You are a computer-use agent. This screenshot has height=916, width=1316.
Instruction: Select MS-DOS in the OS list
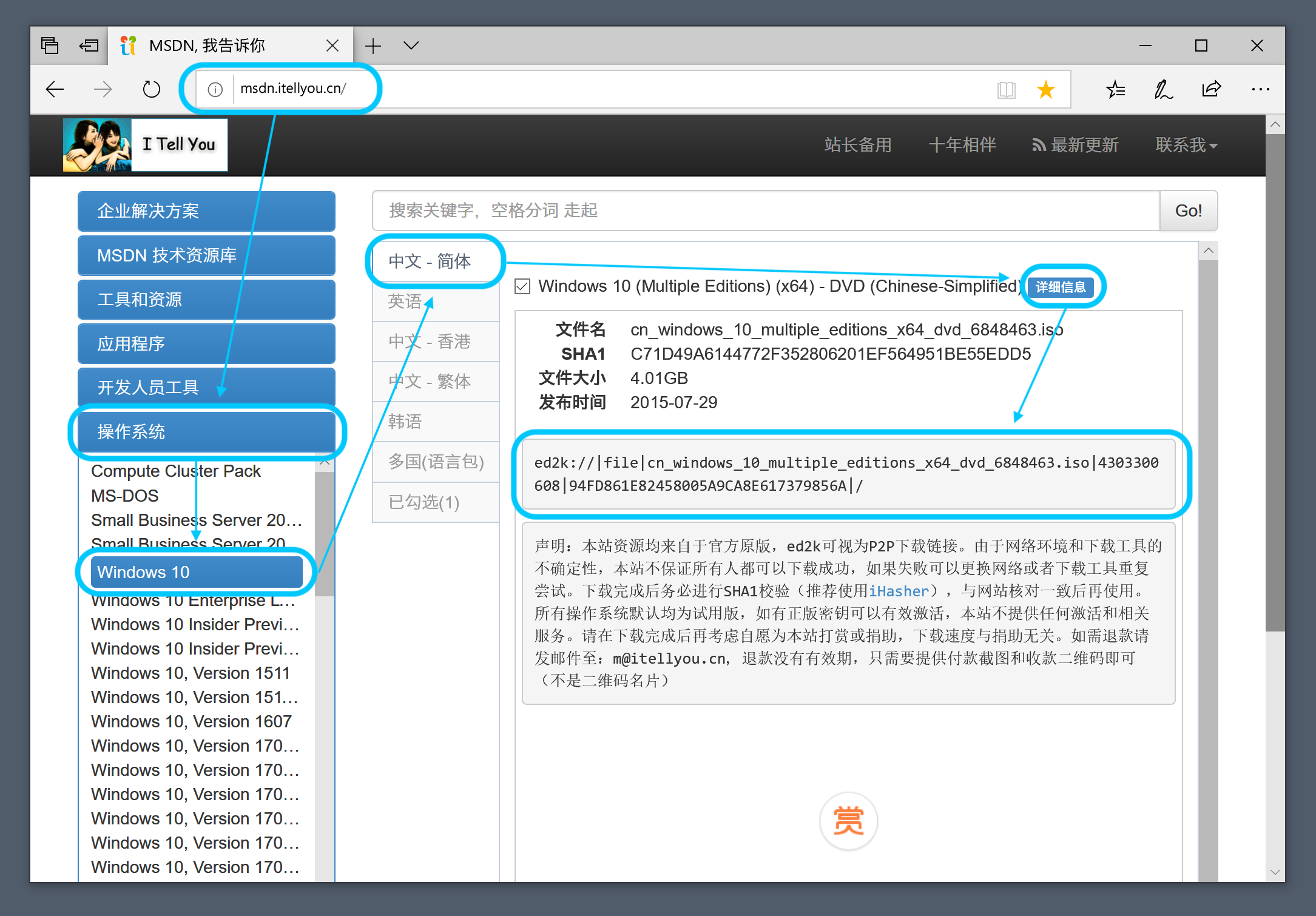tap(125, 496)
